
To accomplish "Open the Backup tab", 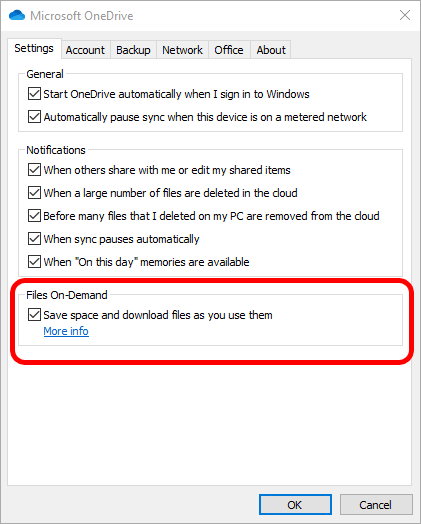I will pos(133,50).
